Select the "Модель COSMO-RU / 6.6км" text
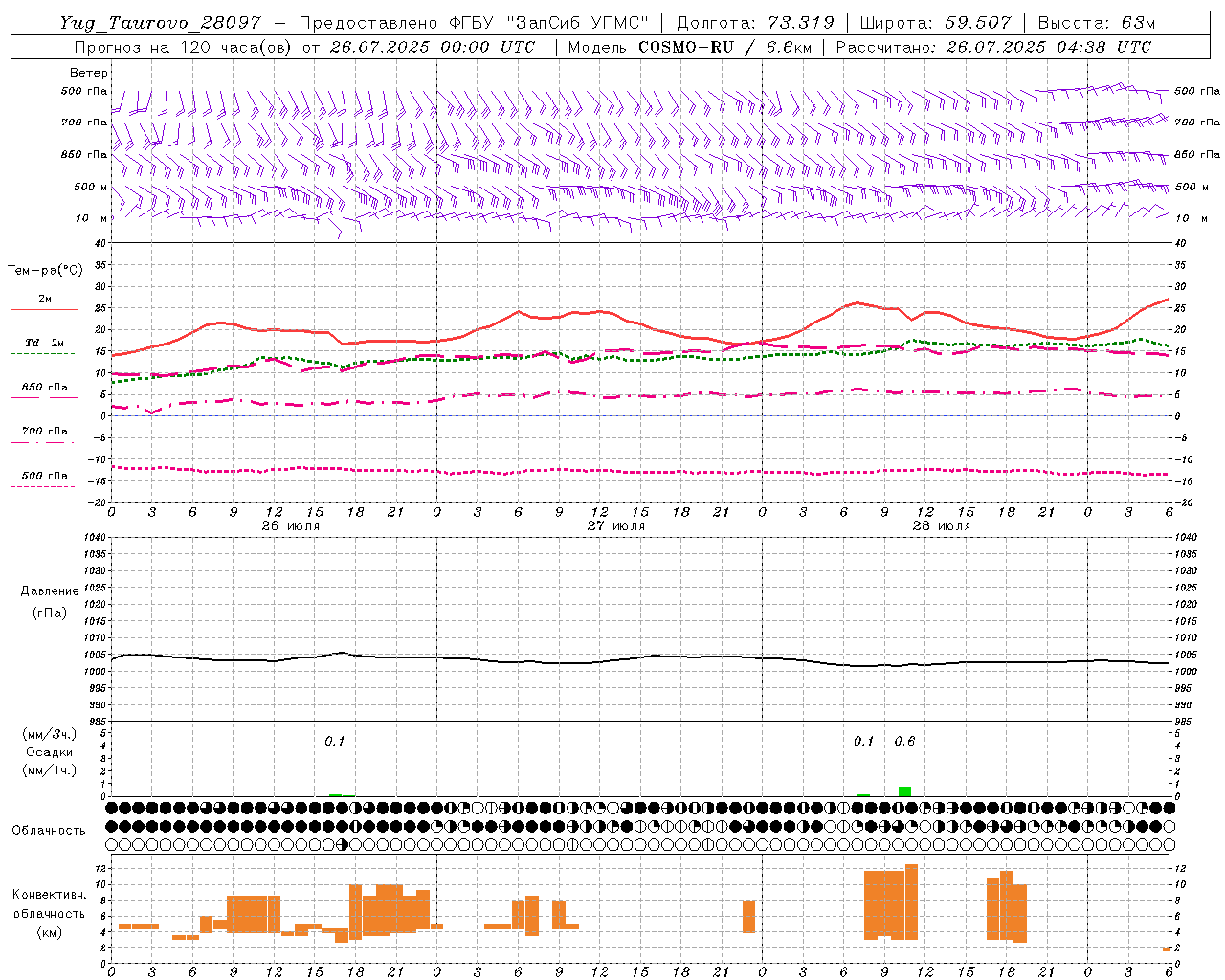This screenshot has height=980, width=1225. 689,47
